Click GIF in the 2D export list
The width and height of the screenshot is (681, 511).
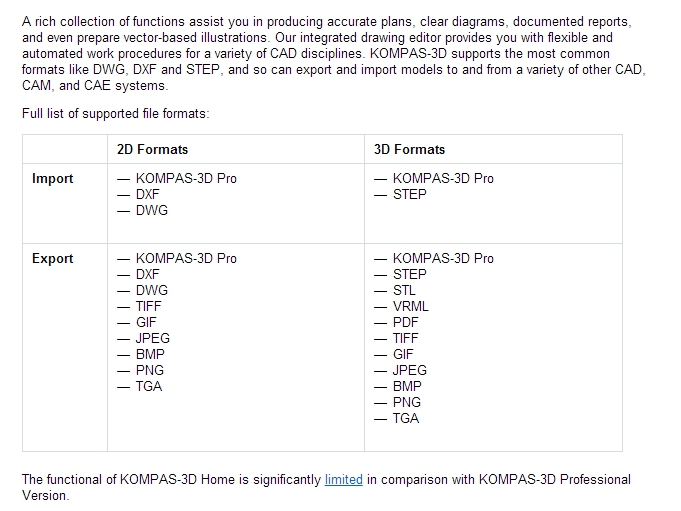(146, 322)
